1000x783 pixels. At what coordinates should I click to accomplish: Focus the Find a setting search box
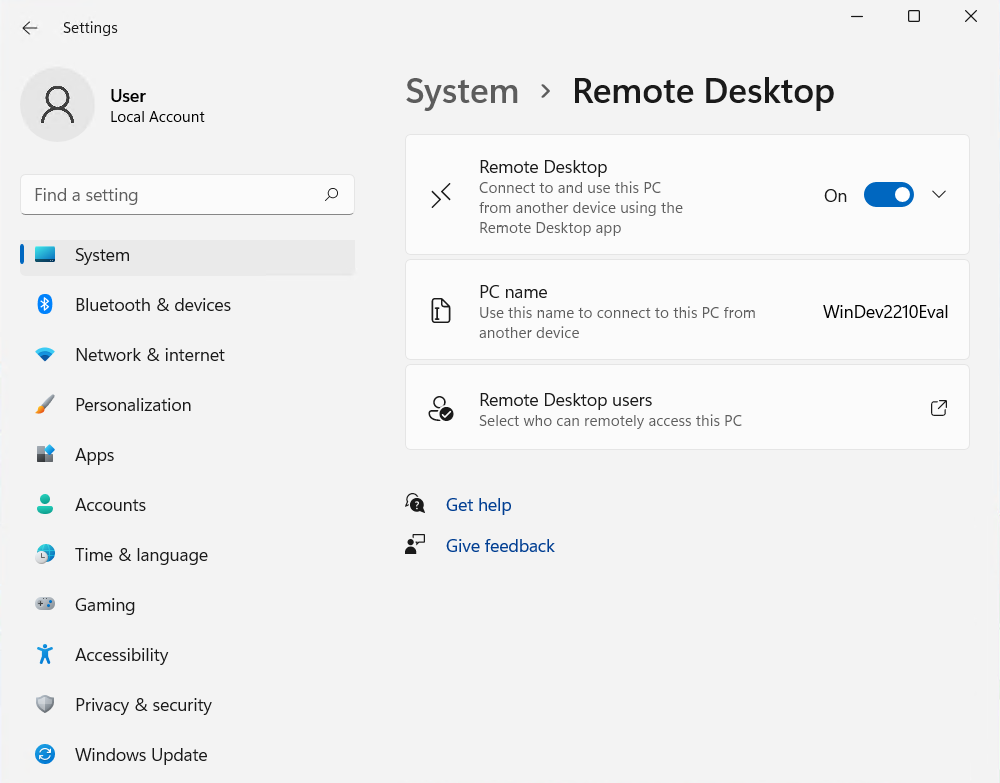pyautogui.click(x=175, y=195)
